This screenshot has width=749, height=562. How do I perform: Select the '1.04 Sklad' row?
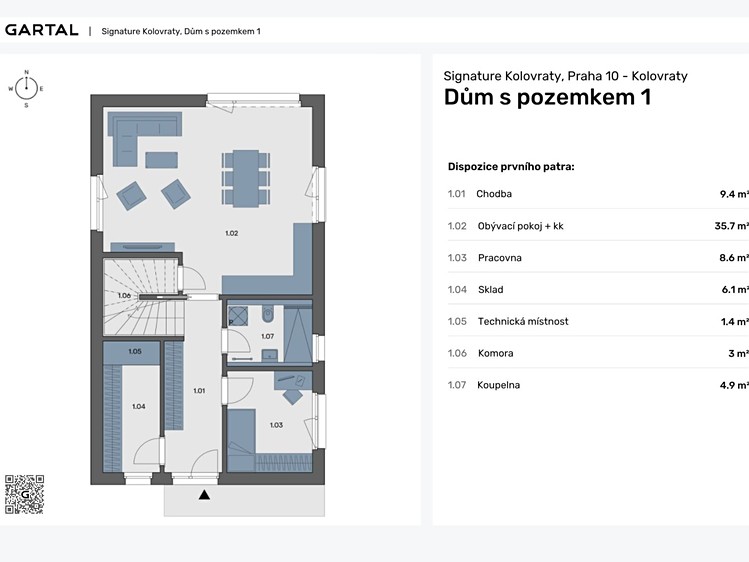point(598,289)
